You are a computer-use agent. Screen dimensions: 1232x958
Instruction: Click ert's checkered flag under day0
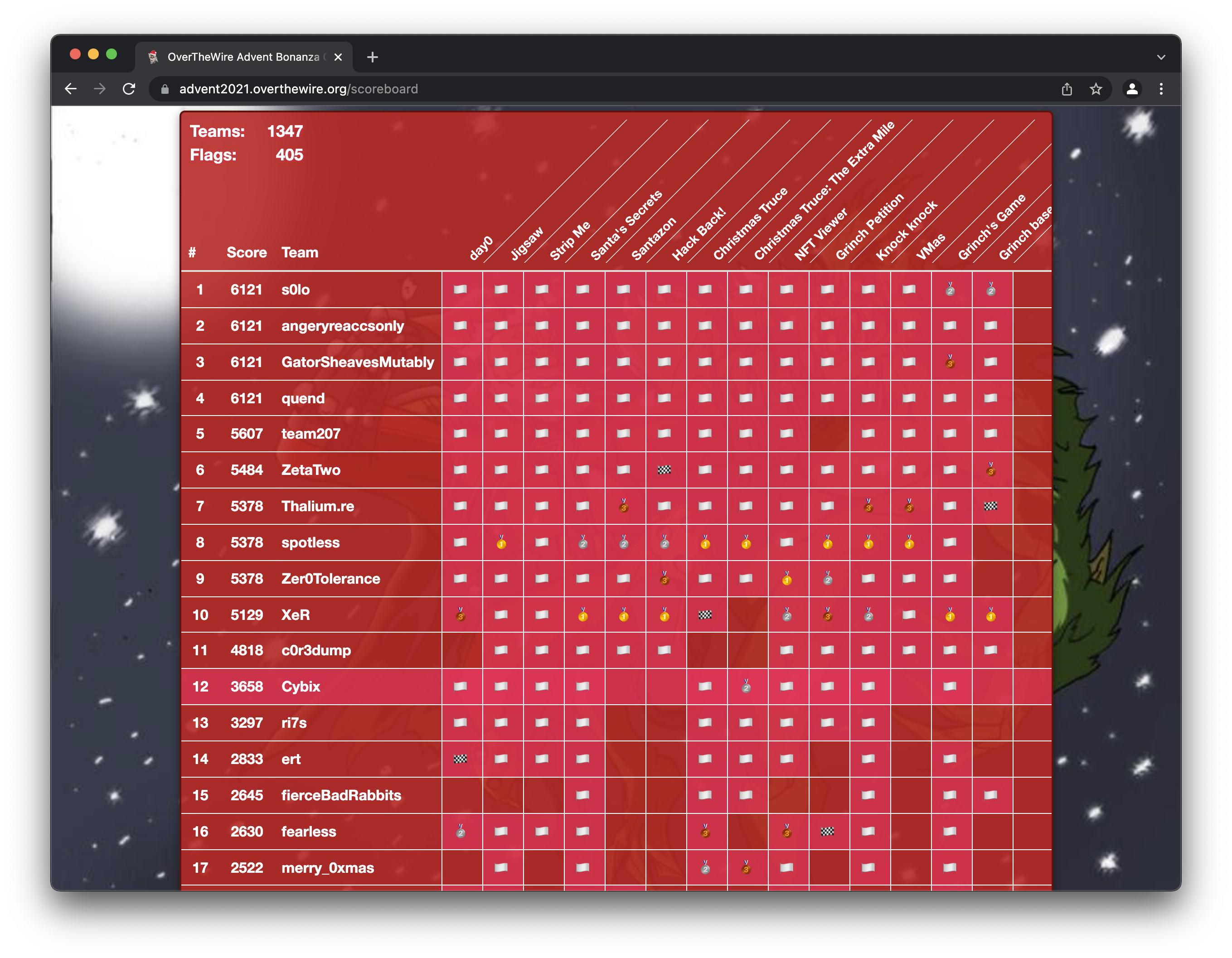[x=461, y=759]
